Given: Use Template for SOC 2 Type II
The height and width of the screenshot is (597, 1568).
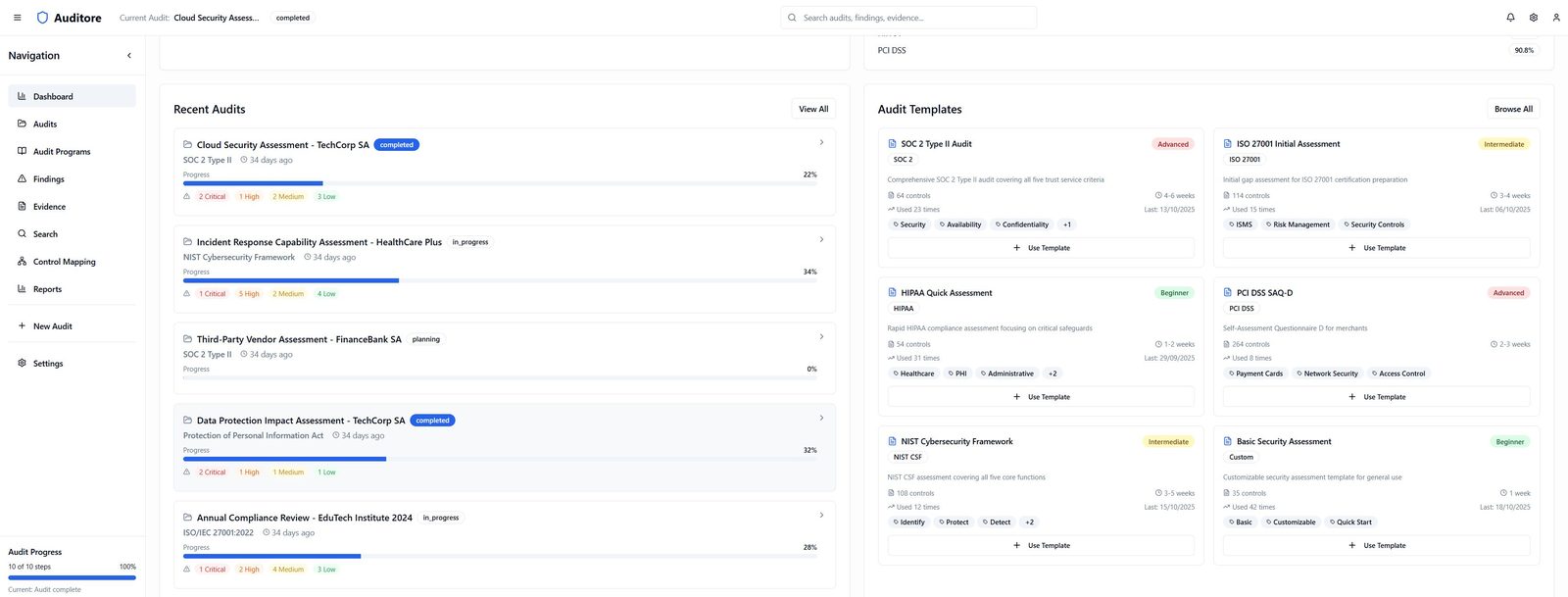Looking at the screenshot, I should [1041, 248].
